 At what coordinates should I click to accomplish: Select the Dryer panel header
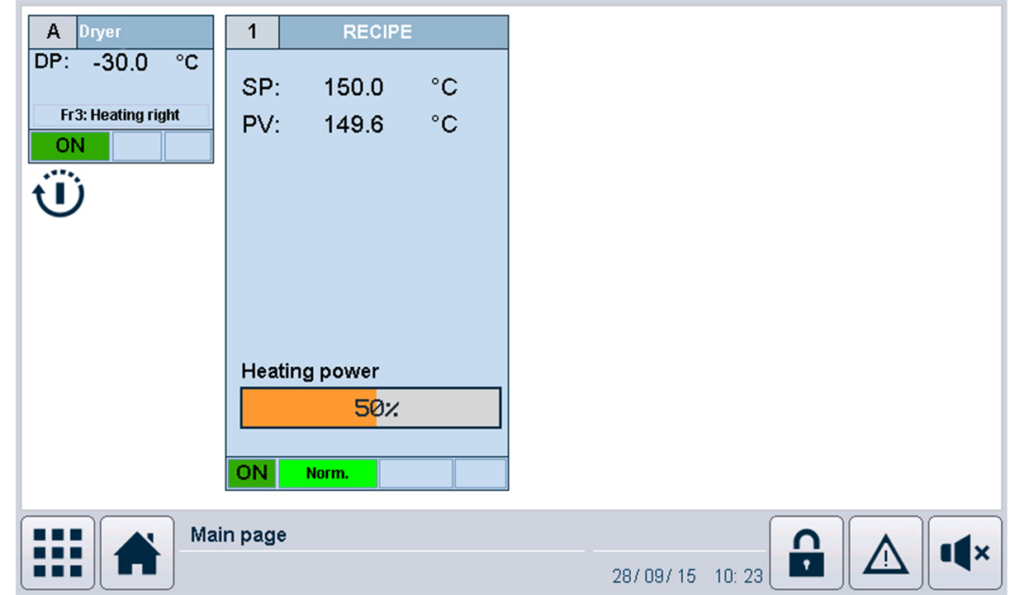coord(144,32)
